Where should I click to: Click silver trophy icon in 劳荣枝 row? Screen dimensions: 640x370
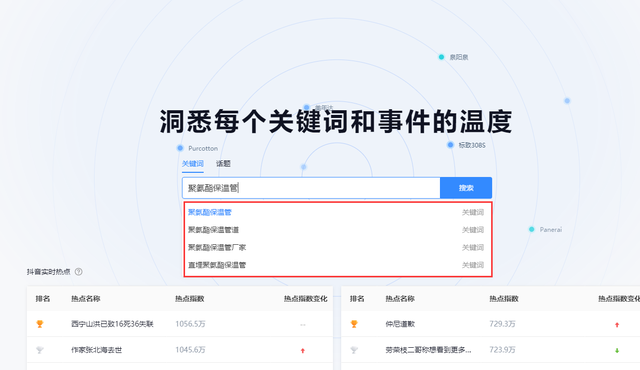coord(354,350)
